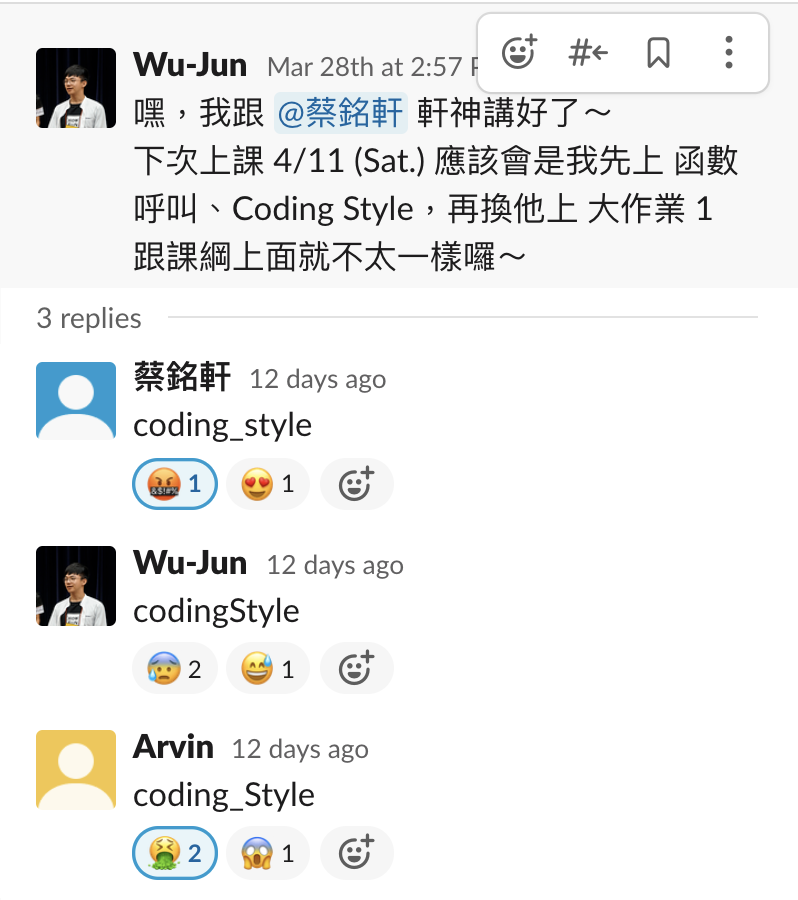Viewport: 798px width, 900px height.
Task: Toggle the vomiting face reaction
Action: pos(175,852)
